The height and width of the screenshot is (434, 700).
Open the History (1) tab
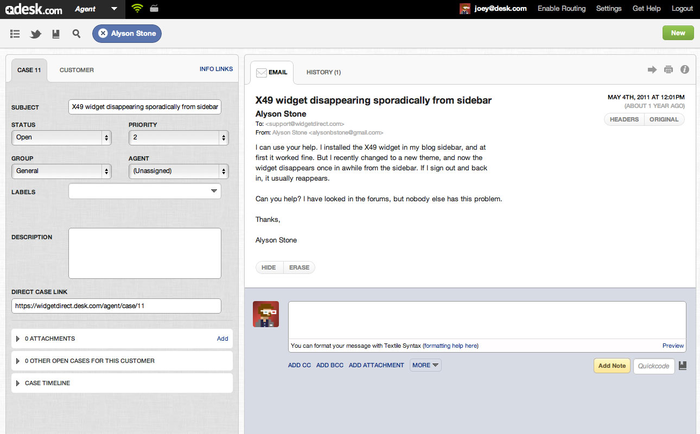point(323,72)
